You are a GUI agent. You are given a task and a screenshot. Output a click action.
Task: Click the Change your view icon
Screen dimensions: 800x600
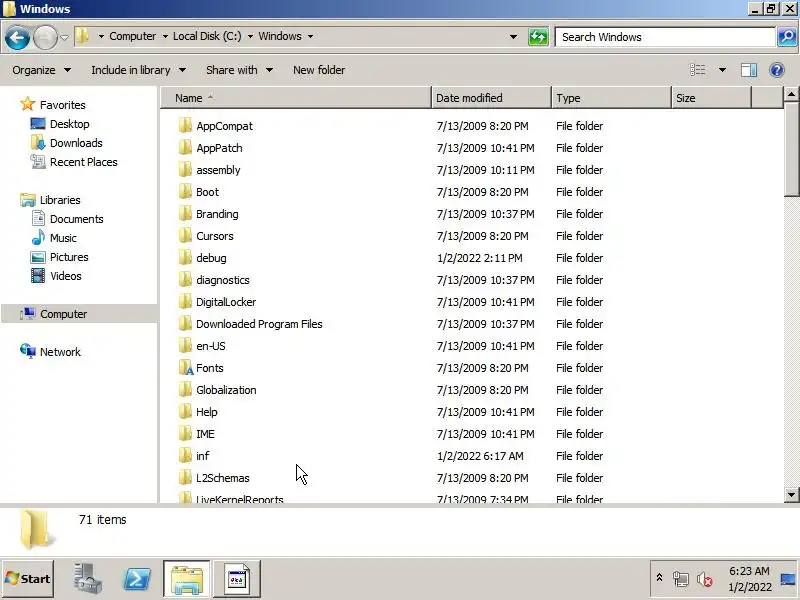tap(697, 70)
